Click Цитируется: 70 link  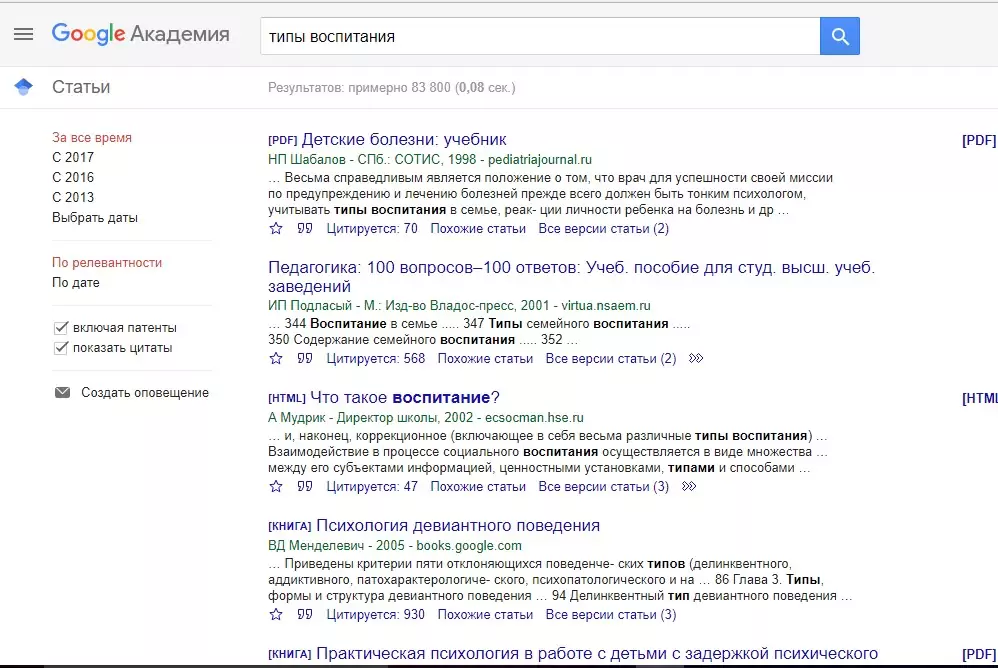click(x=372, y=228)
